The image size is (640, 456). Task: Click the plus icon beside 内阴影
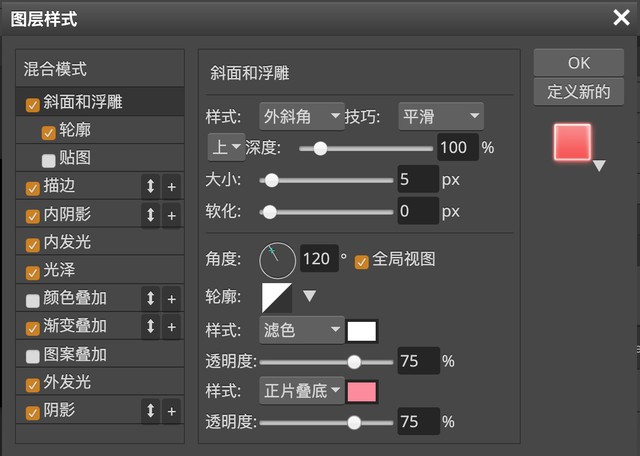[x=171, y=215]
